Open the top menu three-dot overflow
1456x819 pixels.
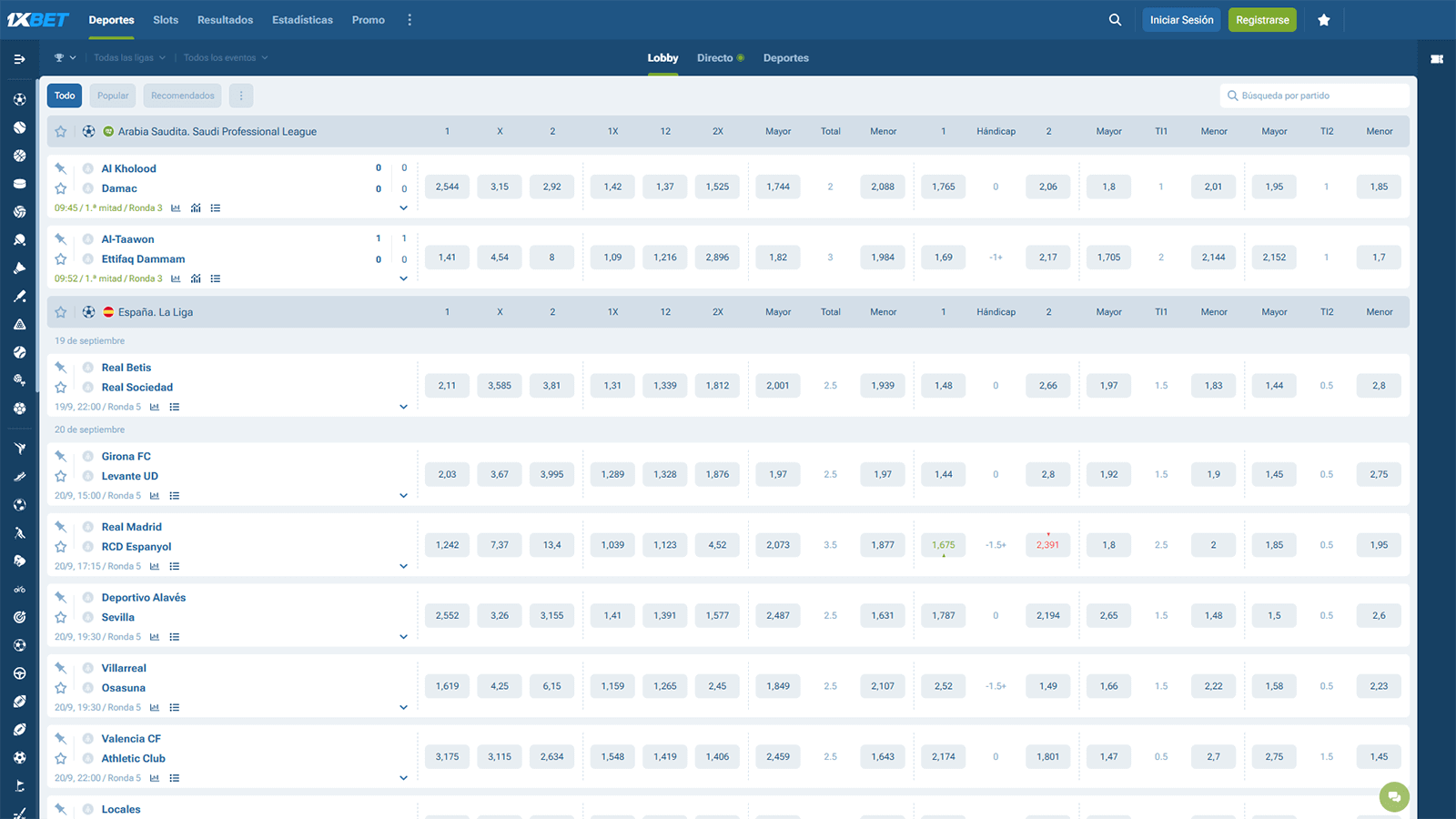[x=409, y=20]
